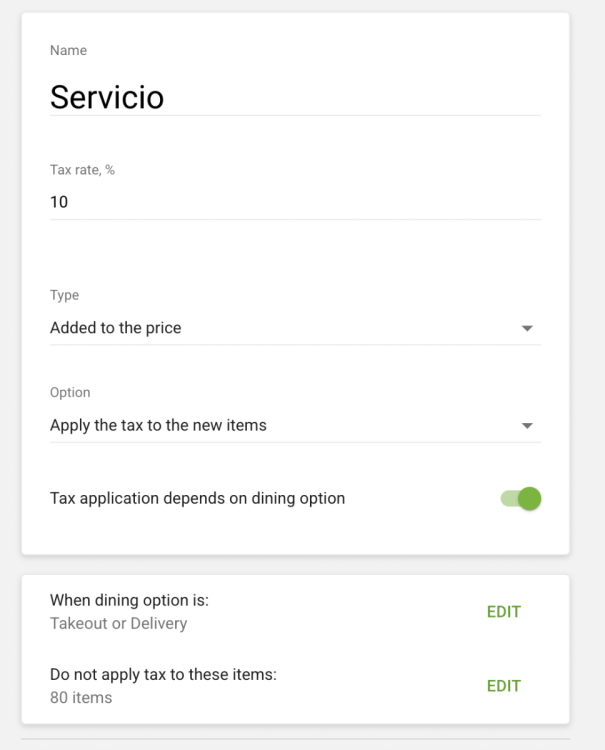Click the Name label above Servicio
The height and width of the screenshot is (750, 605).
(68, 51)
